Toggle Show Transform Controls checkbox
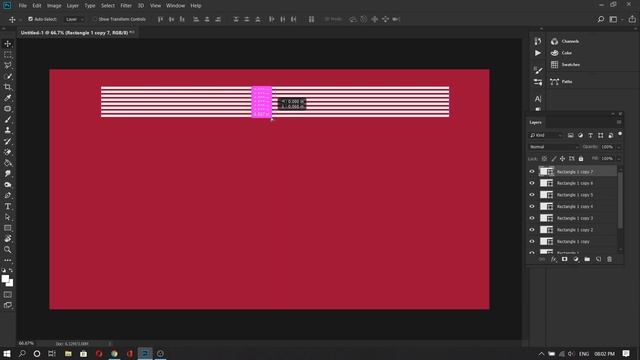This screenshot has width=640, height=360. [95, 19]
